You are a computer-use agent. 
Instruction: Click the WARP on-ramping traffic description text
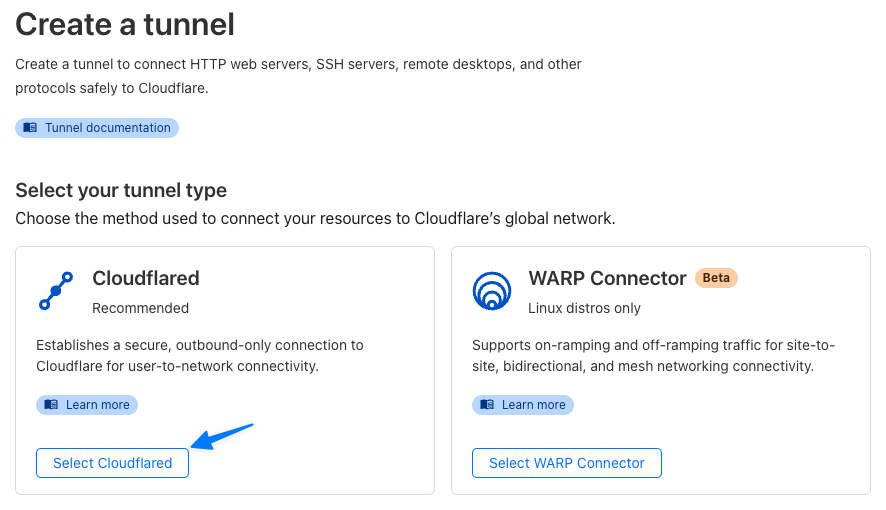pyautogui.click(x=653, y=356)
